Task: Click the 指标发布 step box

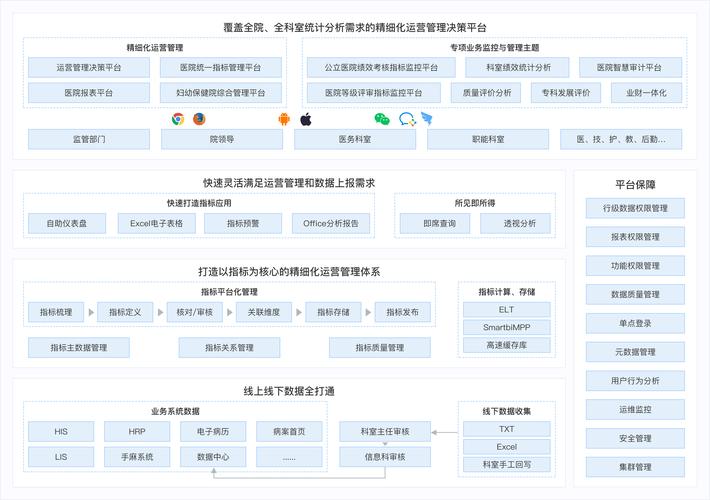Action: (x=403, y=312)
